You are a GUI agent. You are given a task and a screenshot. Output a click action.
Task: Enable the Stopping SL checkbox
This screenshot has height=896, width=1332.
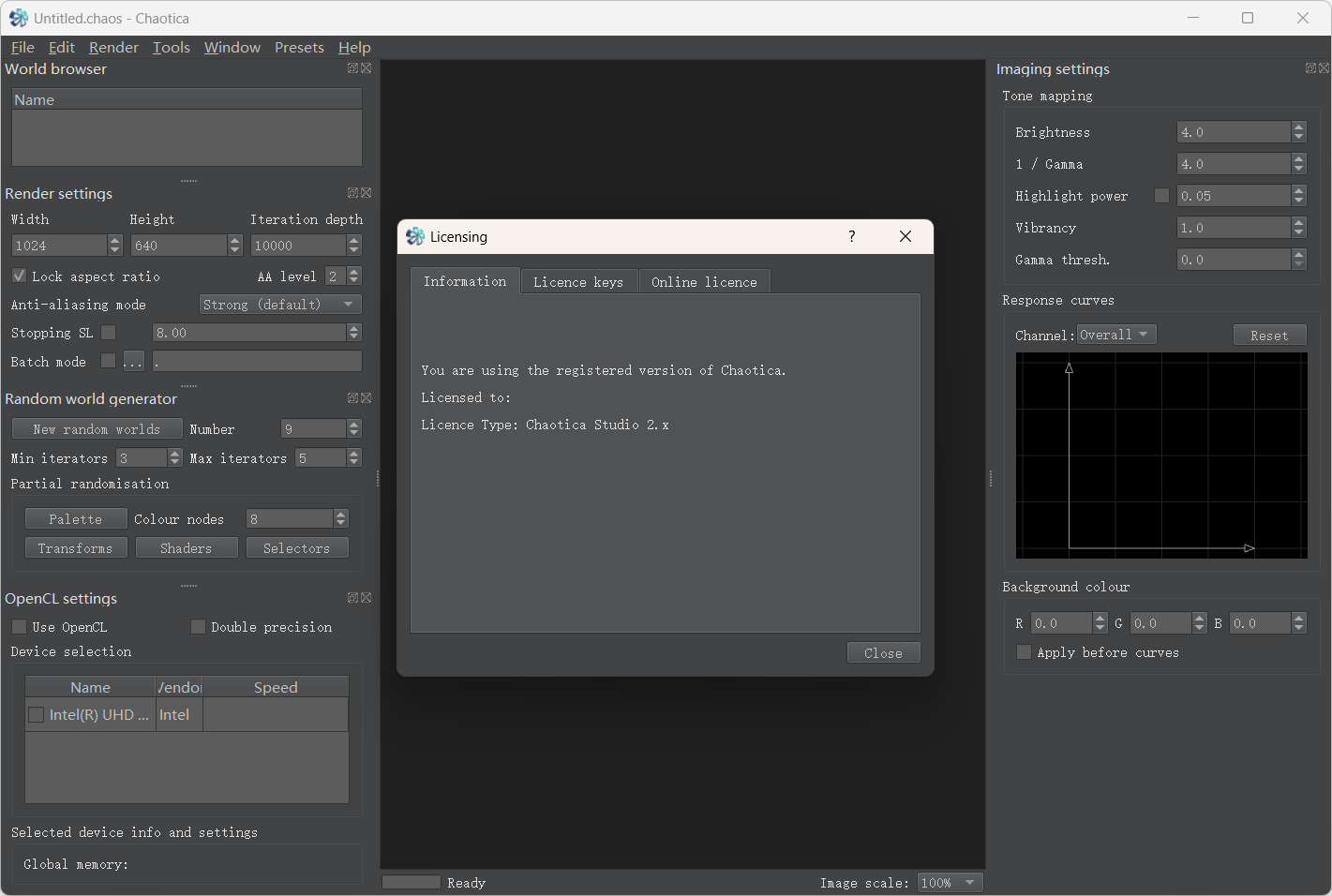109,333
